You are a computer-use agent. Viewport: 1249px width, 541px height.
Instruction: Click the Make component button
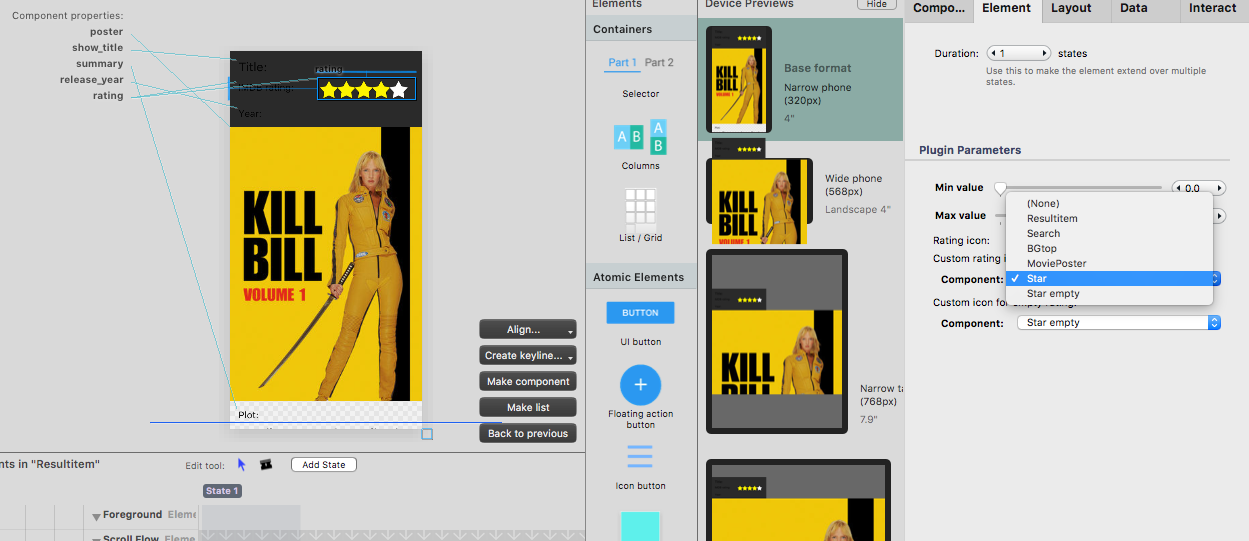[528, 381]
